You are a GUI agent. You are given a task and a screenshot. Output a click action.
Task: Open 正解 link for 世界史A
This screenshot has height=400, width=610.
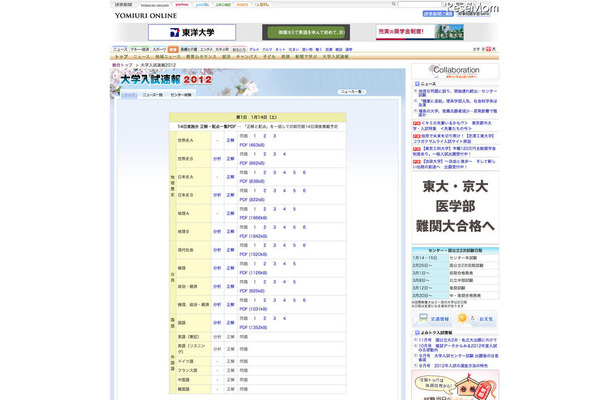click(230, 140)
